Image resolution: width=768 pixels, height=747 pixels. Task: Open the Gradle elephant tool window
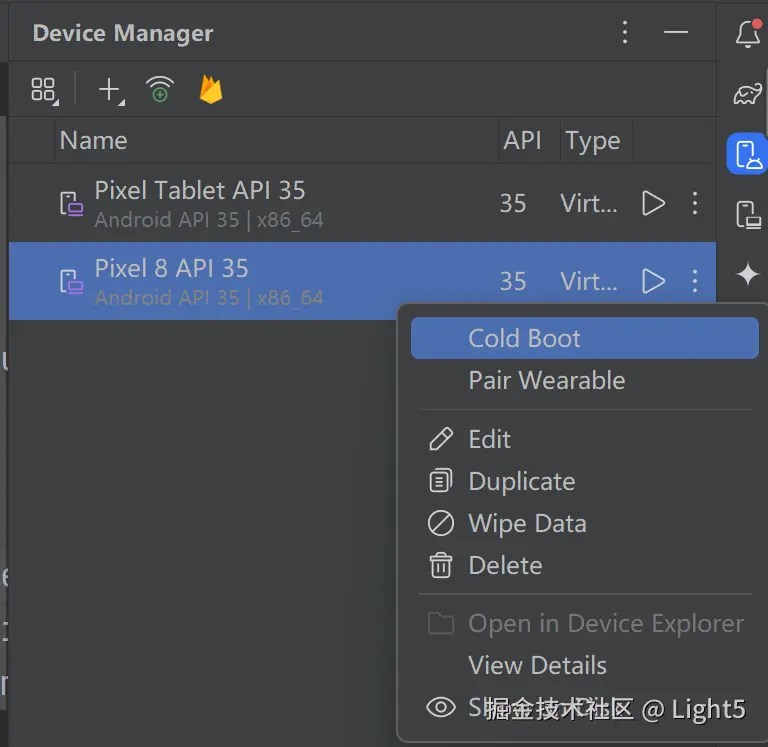click(x=747, y=94)
